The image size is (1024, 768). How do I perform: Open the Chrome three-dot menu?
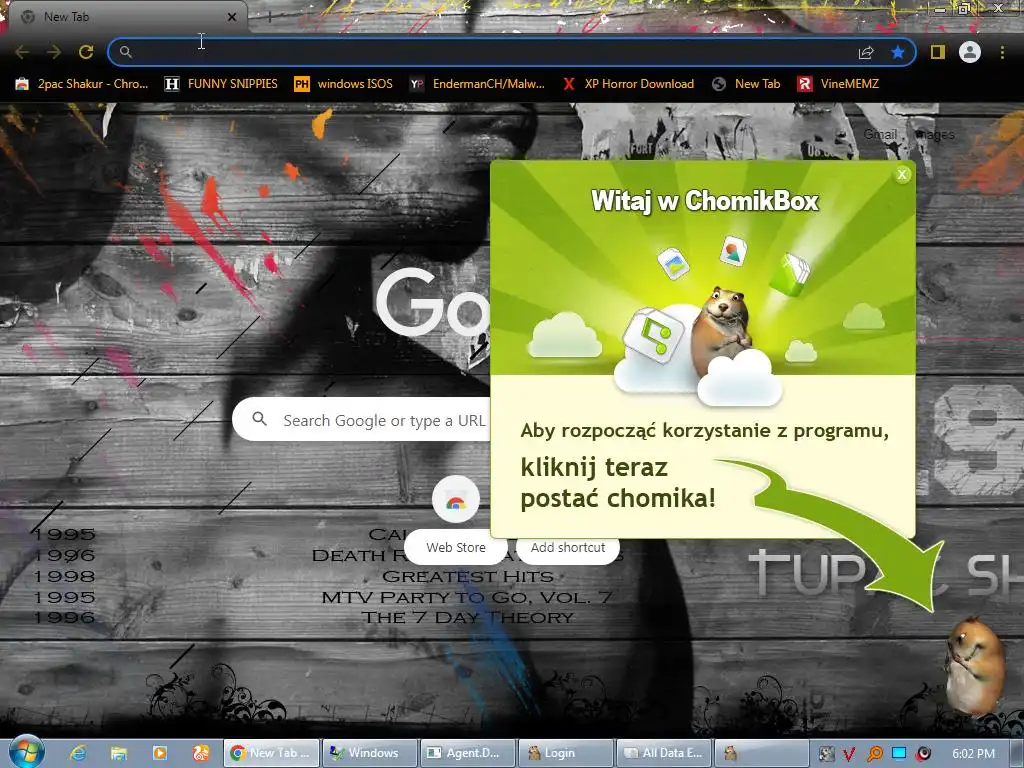tap(1002, 52)
